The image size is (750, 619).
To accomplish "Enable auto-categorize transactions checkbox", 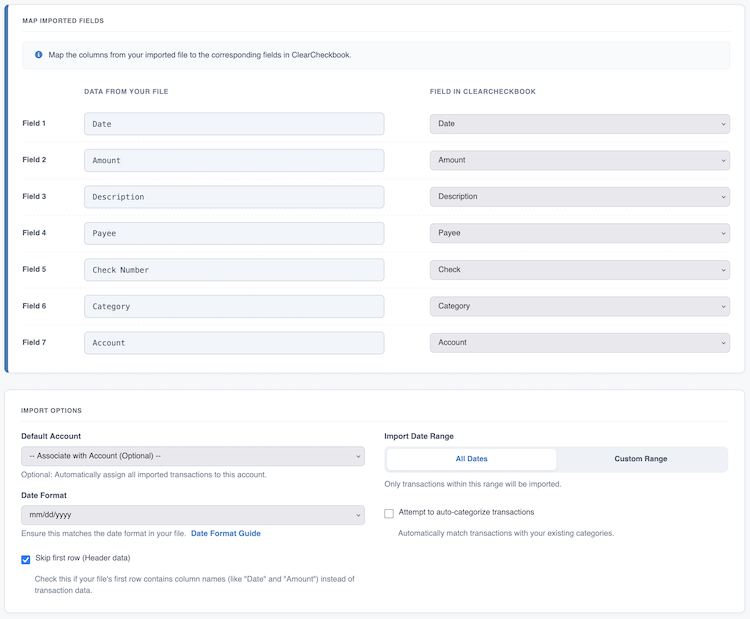I will click(x=389, y=513).
